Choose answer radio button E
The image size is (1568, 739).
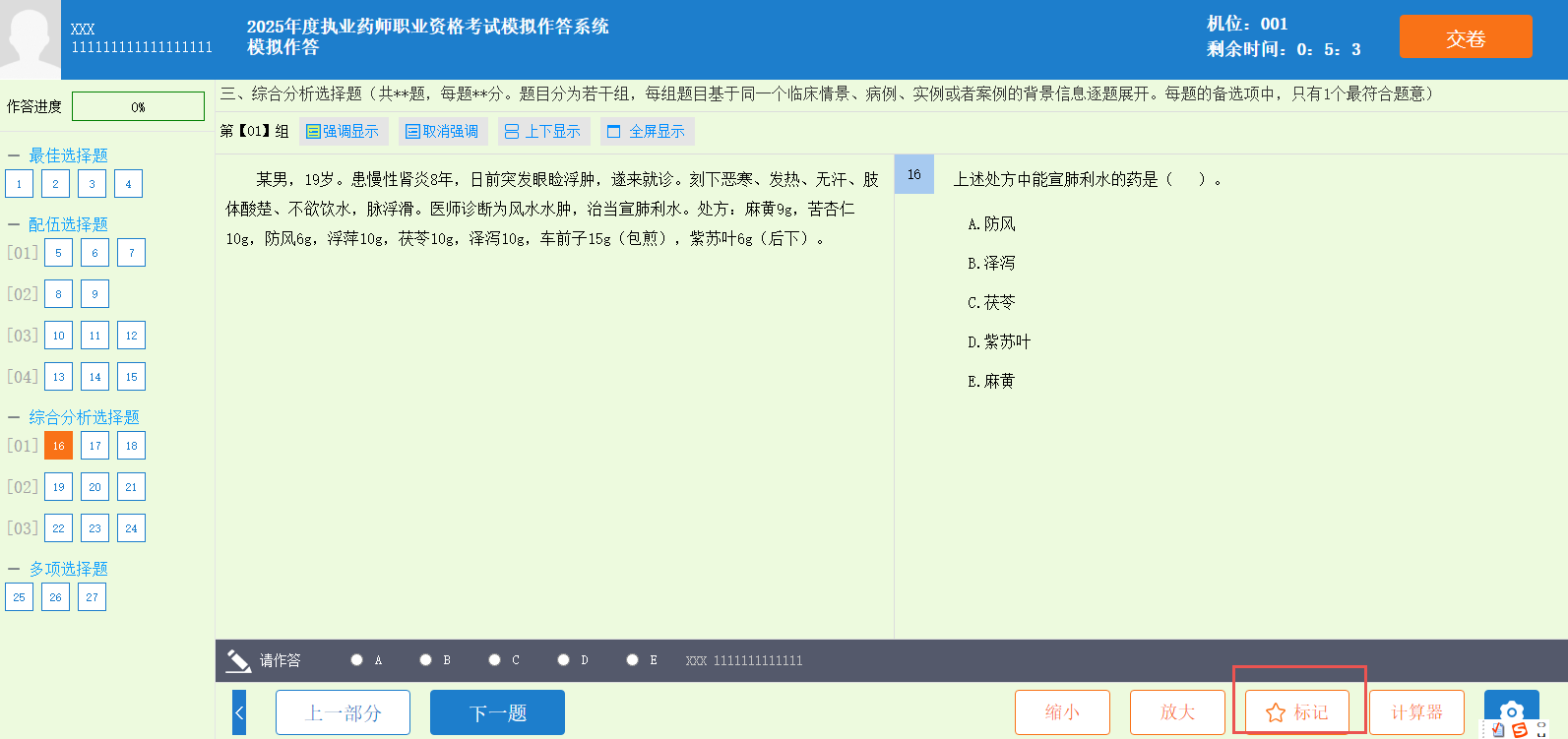(633, 660)
